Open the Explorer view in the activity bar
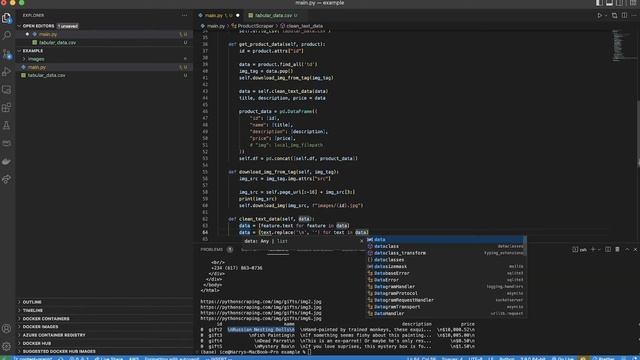 [x=7, y=18]
